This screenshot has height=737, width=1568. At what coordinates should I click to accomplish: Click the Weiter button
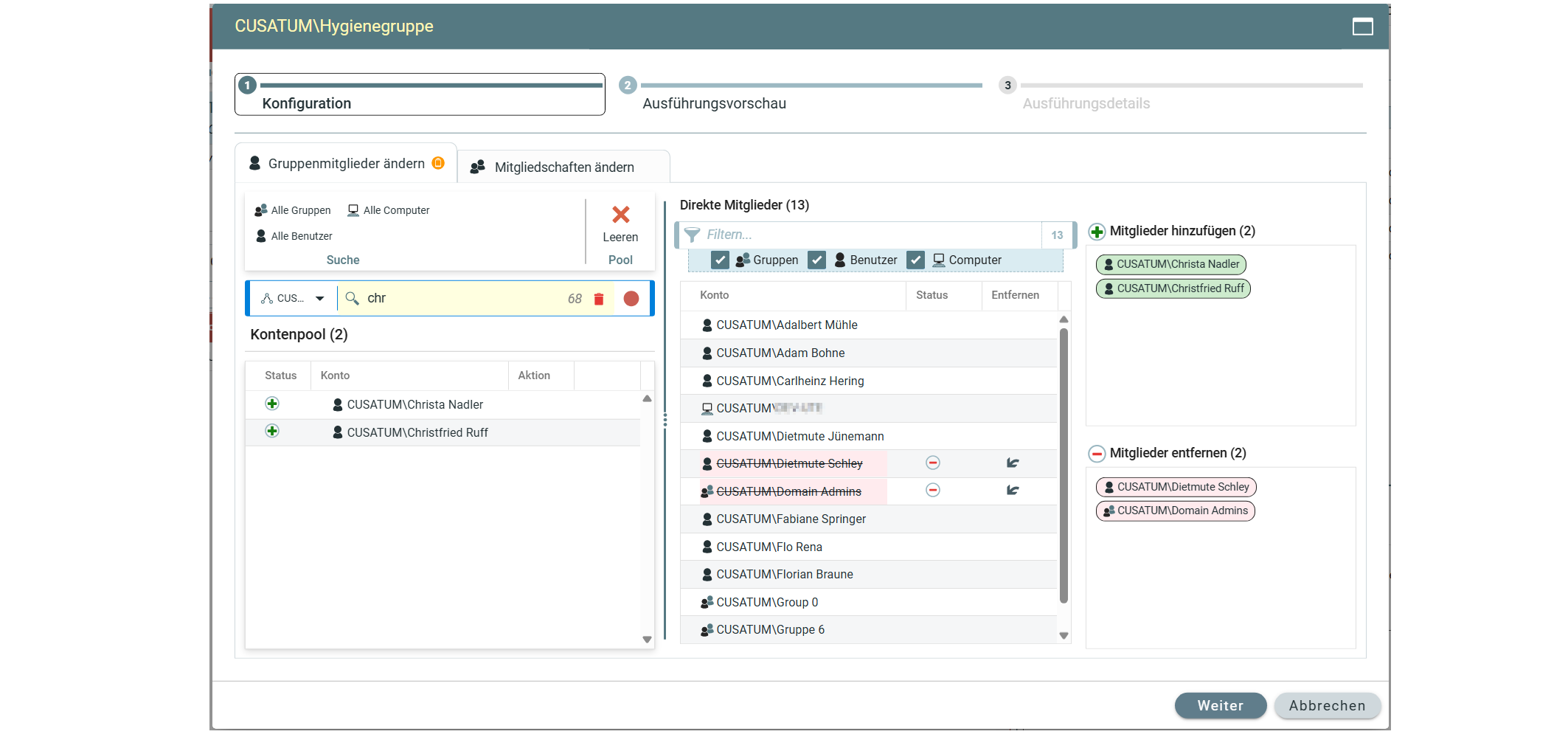pos(1220,705)
